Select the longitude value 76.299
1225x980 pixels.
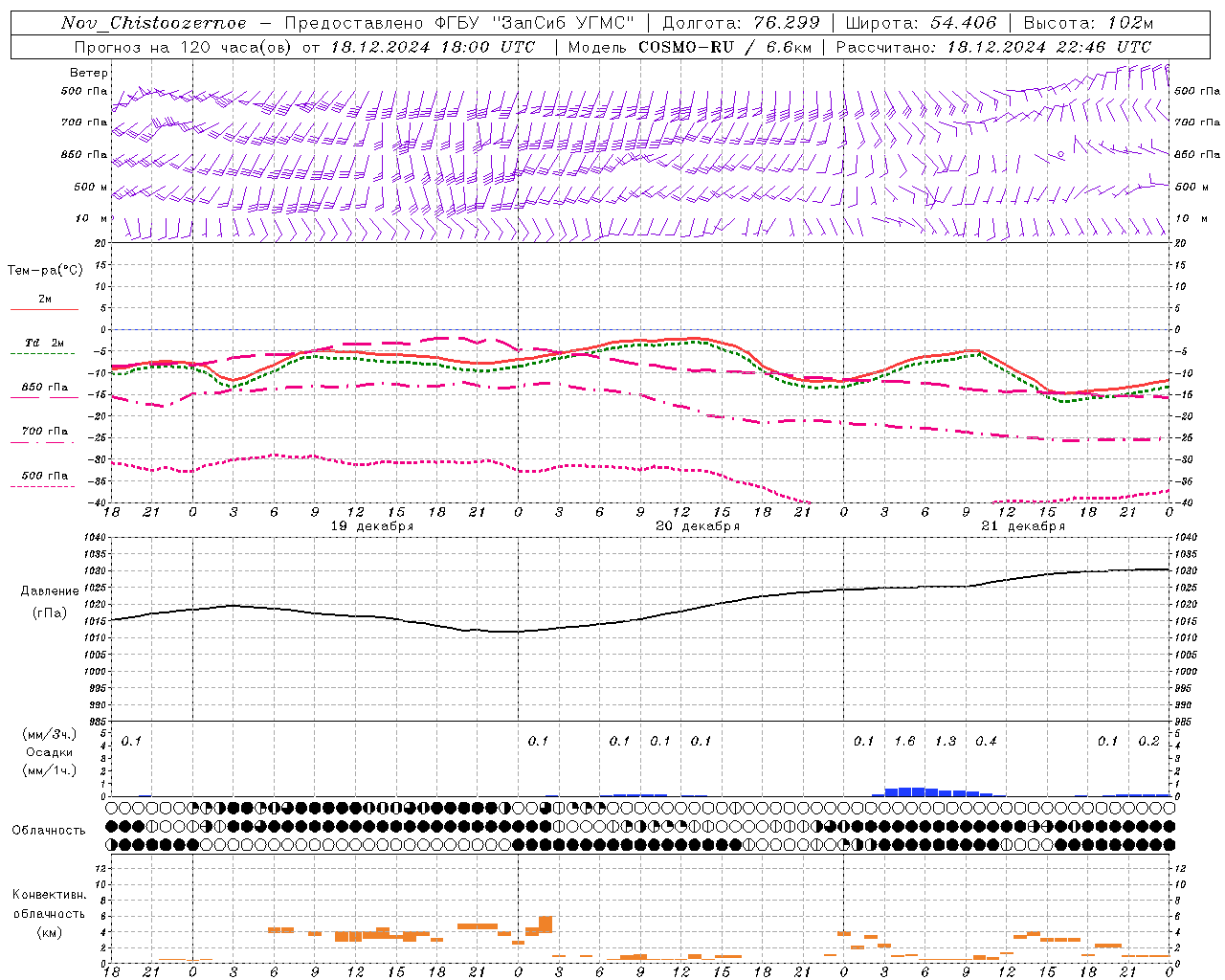[x=787, y=23]
